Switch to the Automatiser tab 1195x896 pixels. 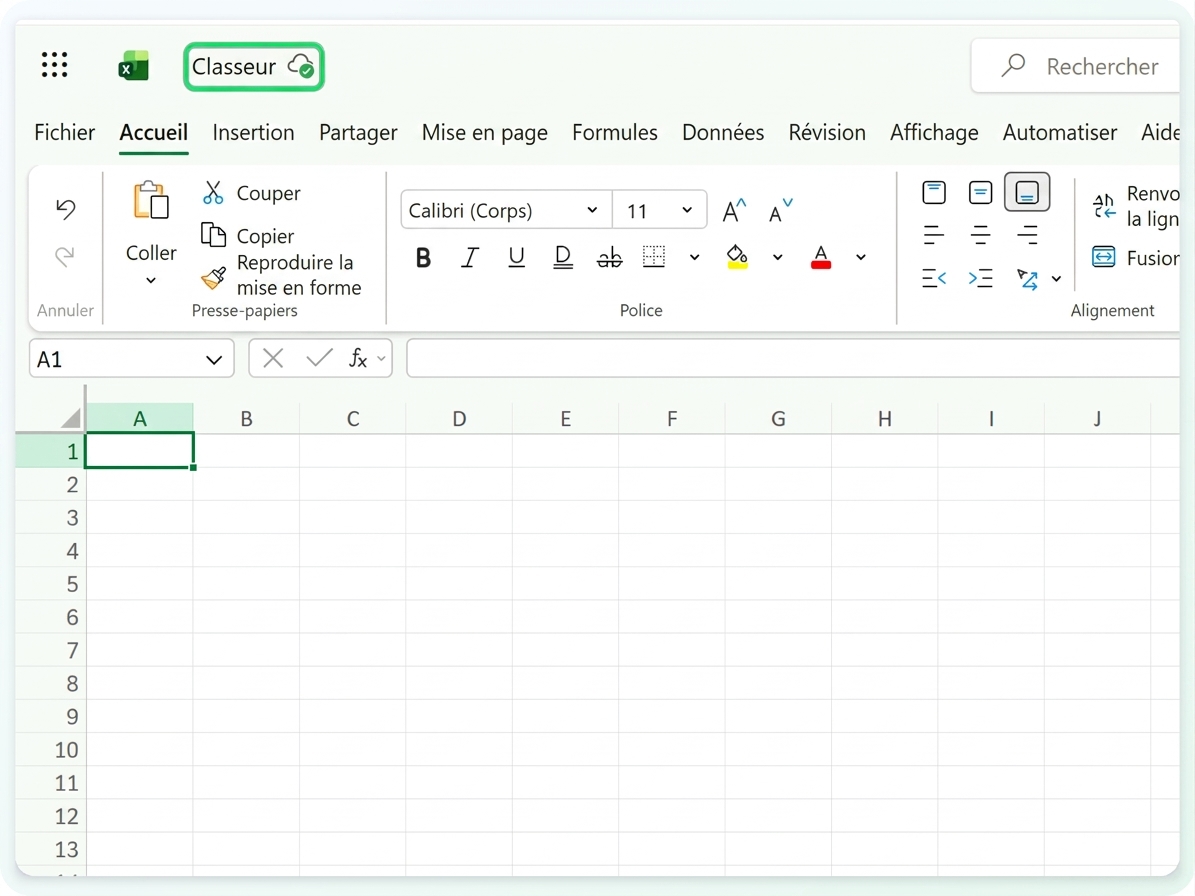[1059, 133]
